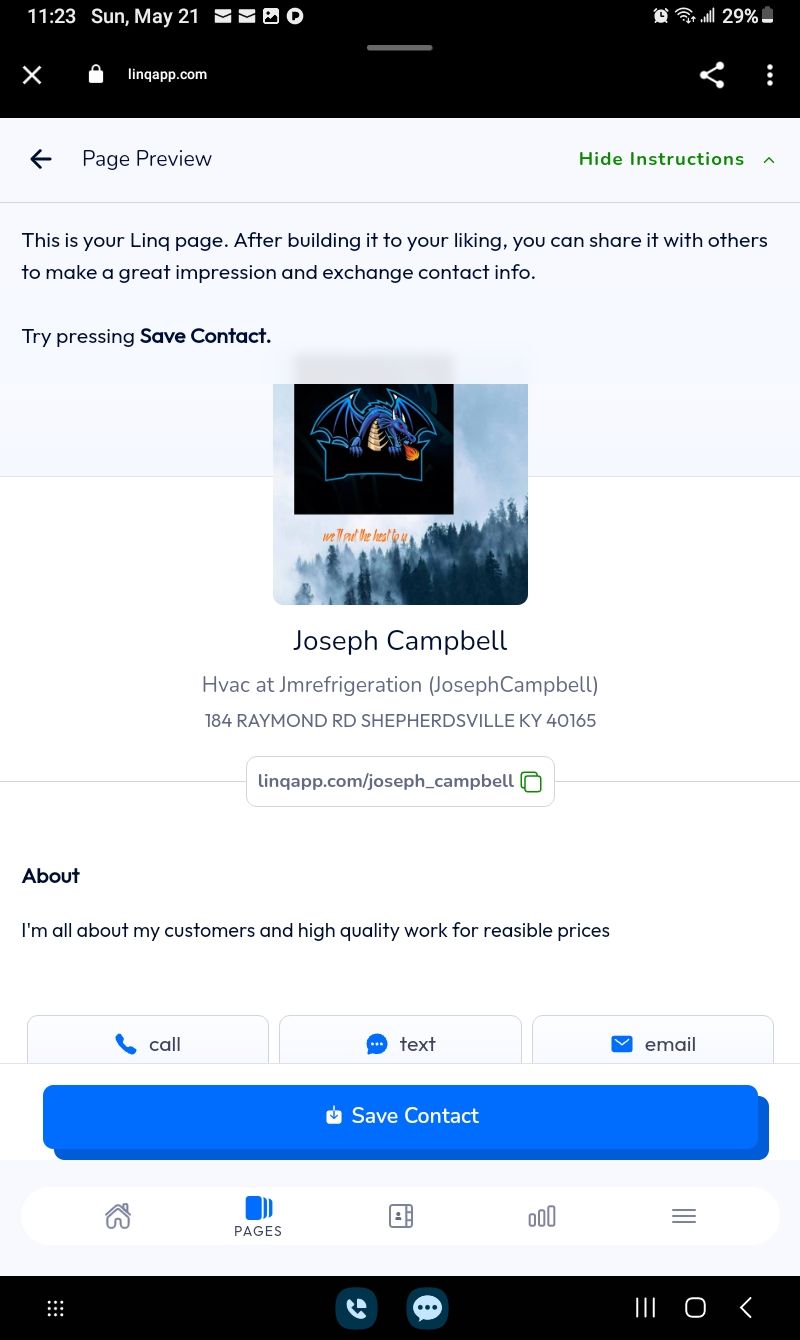The width and height of the screenshot is (800, 1340).
Task: Tap the email button
Action: [x=653, y=1040]
